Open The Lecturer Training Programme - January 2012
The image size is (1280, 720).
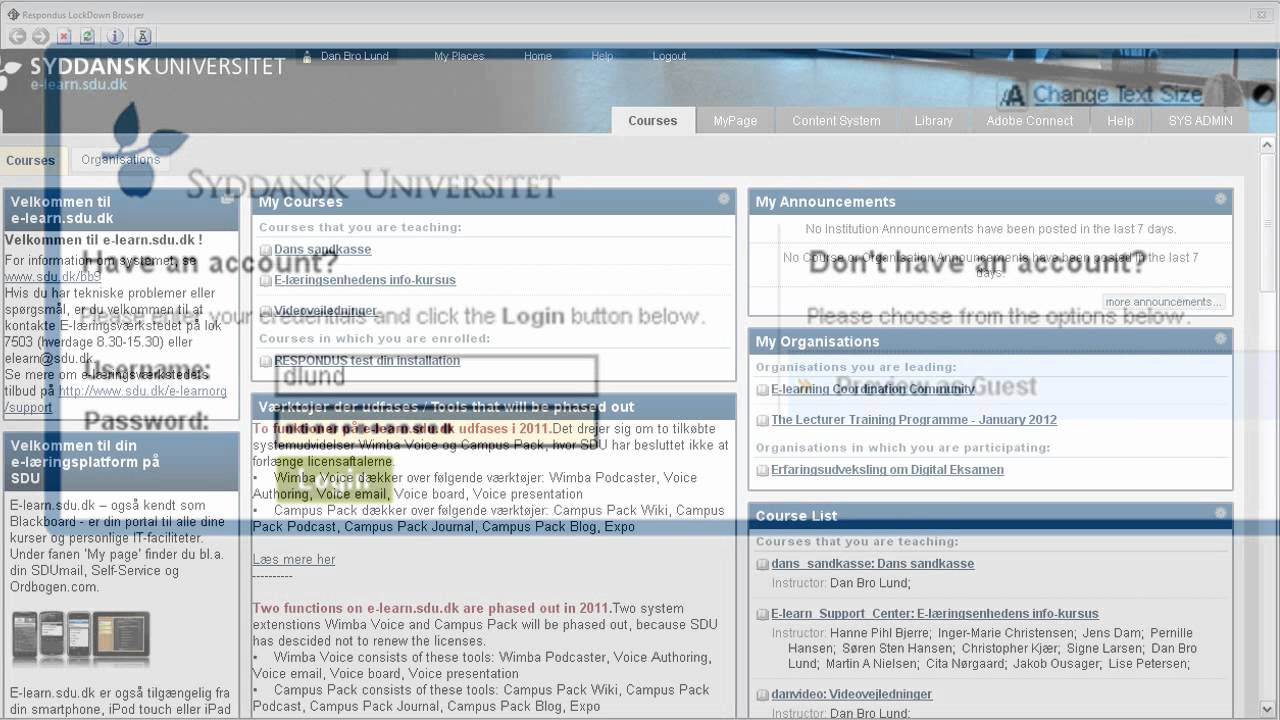[x=914, y=420]
